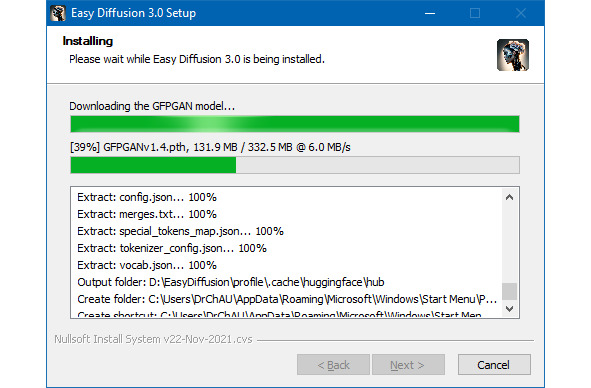The image size is (591, 388).
Task: Click the disabled maximize window button
Action: point(475,13)
